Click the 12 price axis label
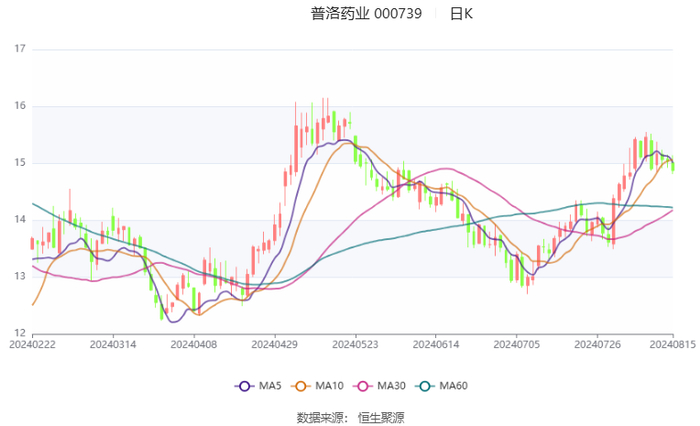Image resolution: width=700 pixels, height=426 pixels. (x=20, y=333)
